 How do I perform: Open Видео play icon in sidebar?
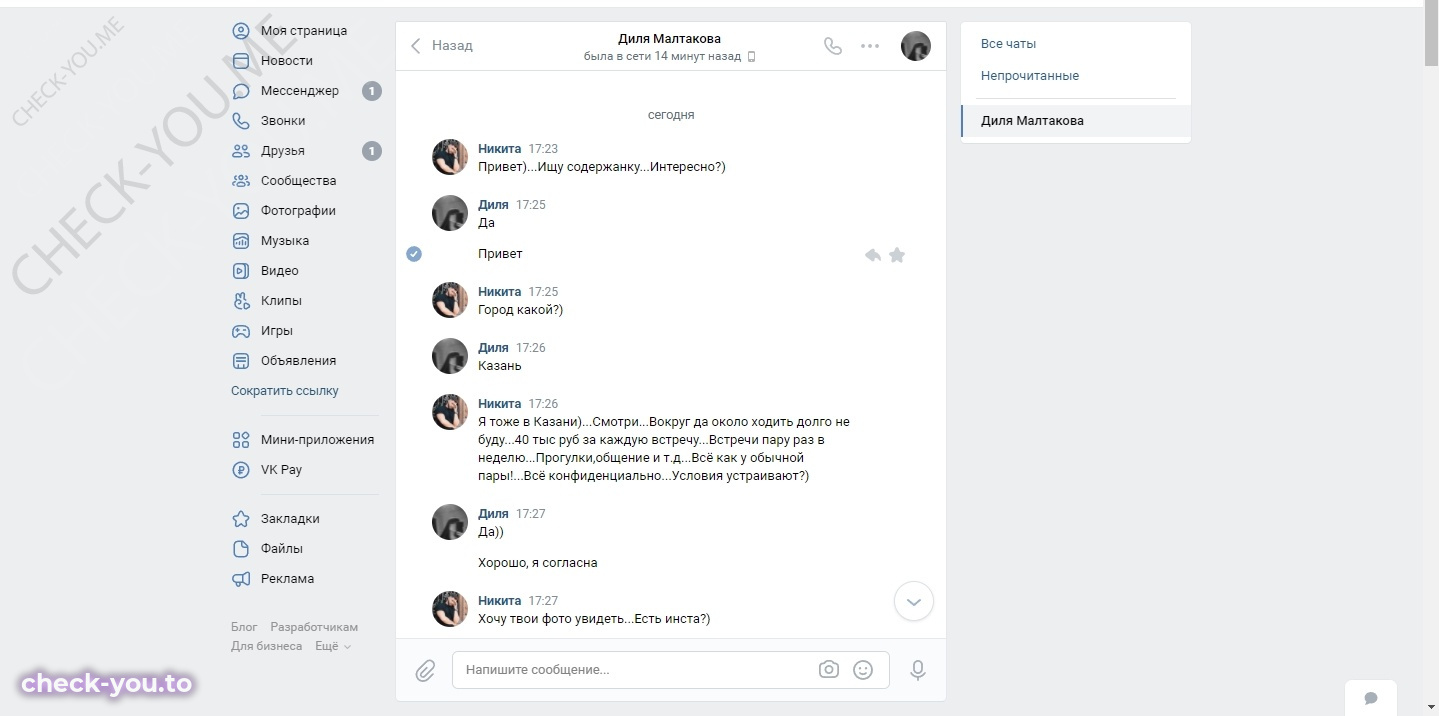coord(241,271)
